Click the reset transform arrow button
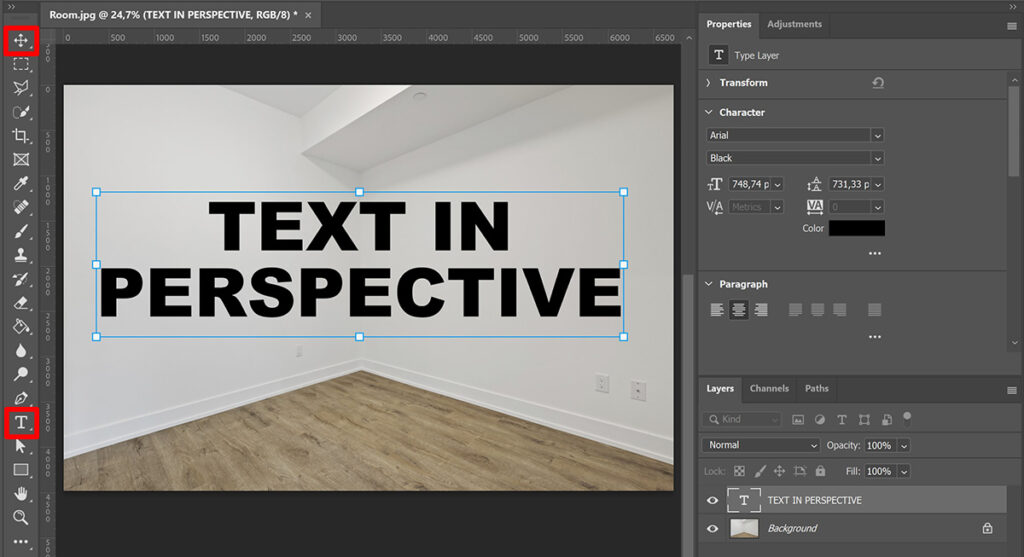The width and height of the screenshot is (1024, 557). click(x=878, y=83)
